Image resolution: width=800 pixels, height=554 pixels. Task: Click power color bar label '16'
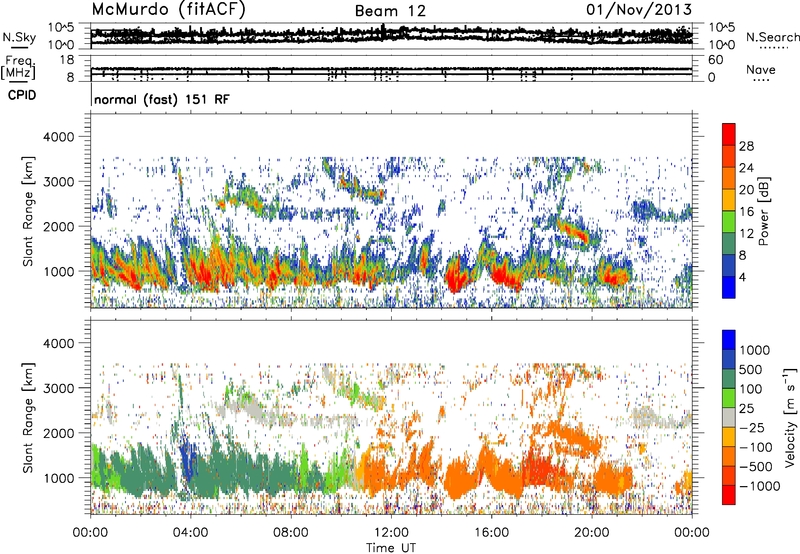tap(746, 212)
